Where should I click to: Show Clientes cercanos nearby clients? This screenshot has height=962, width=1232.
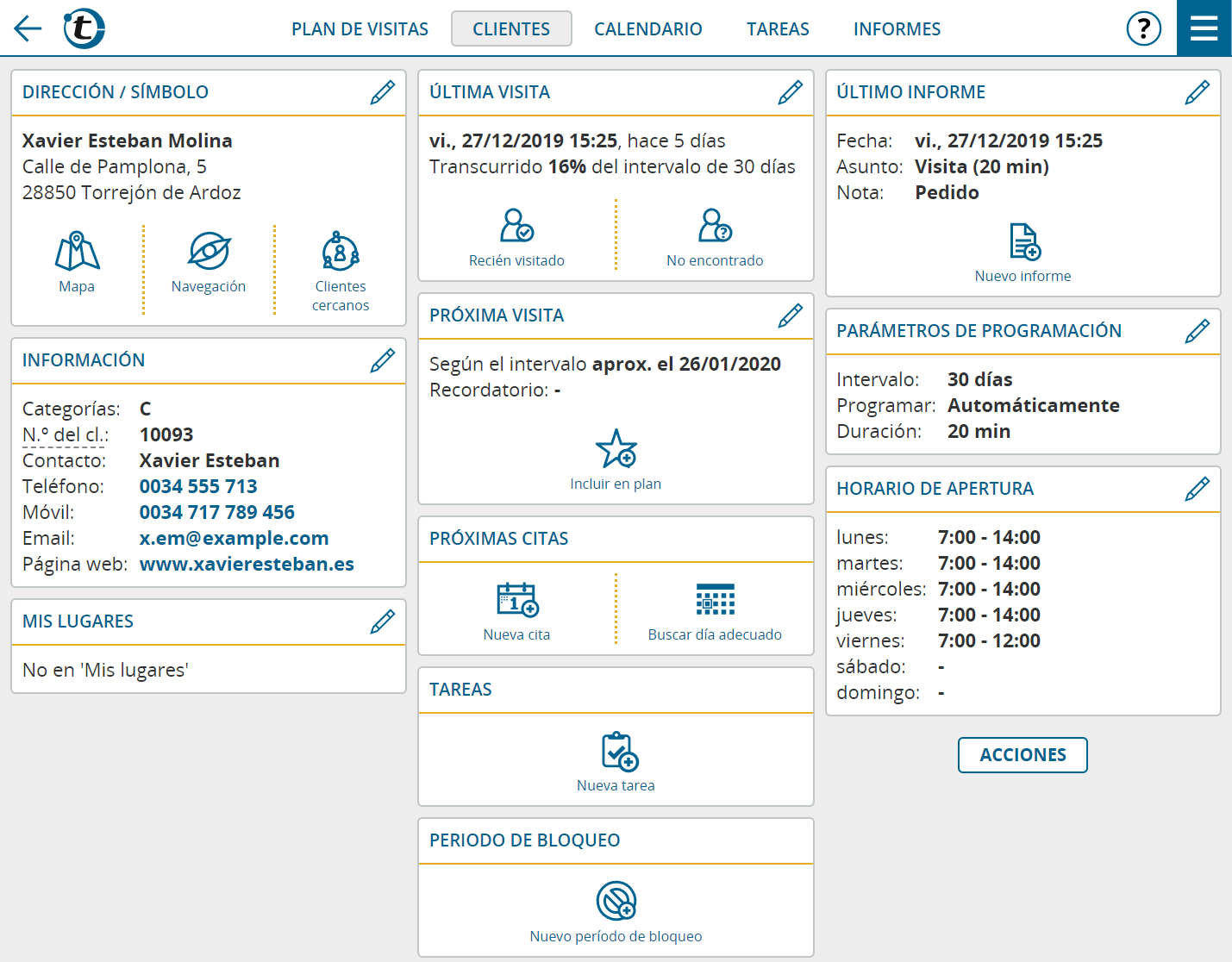pos(341,252)
